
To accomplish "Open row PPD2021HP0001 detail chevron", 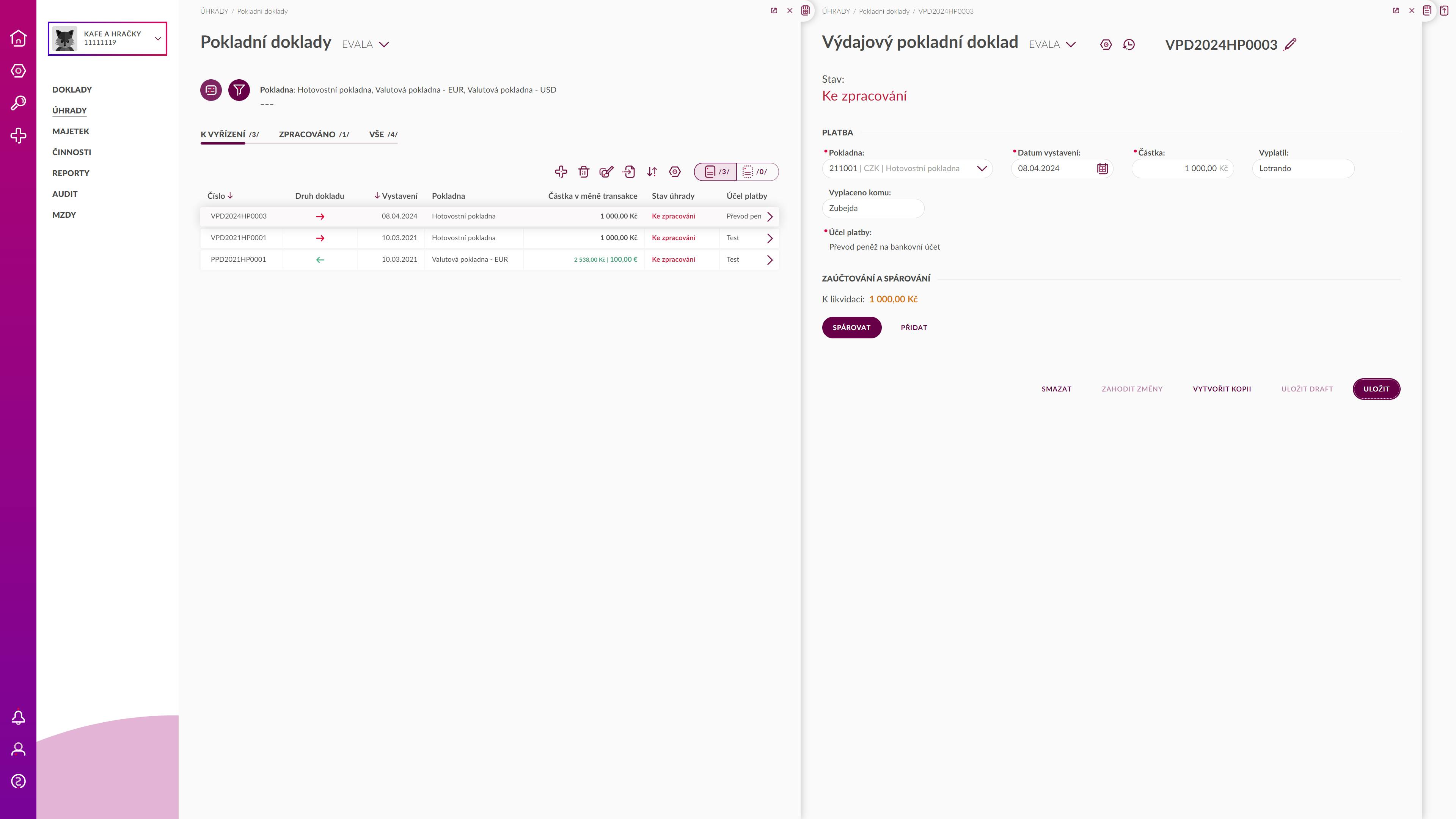I will [x=769, y=260].
